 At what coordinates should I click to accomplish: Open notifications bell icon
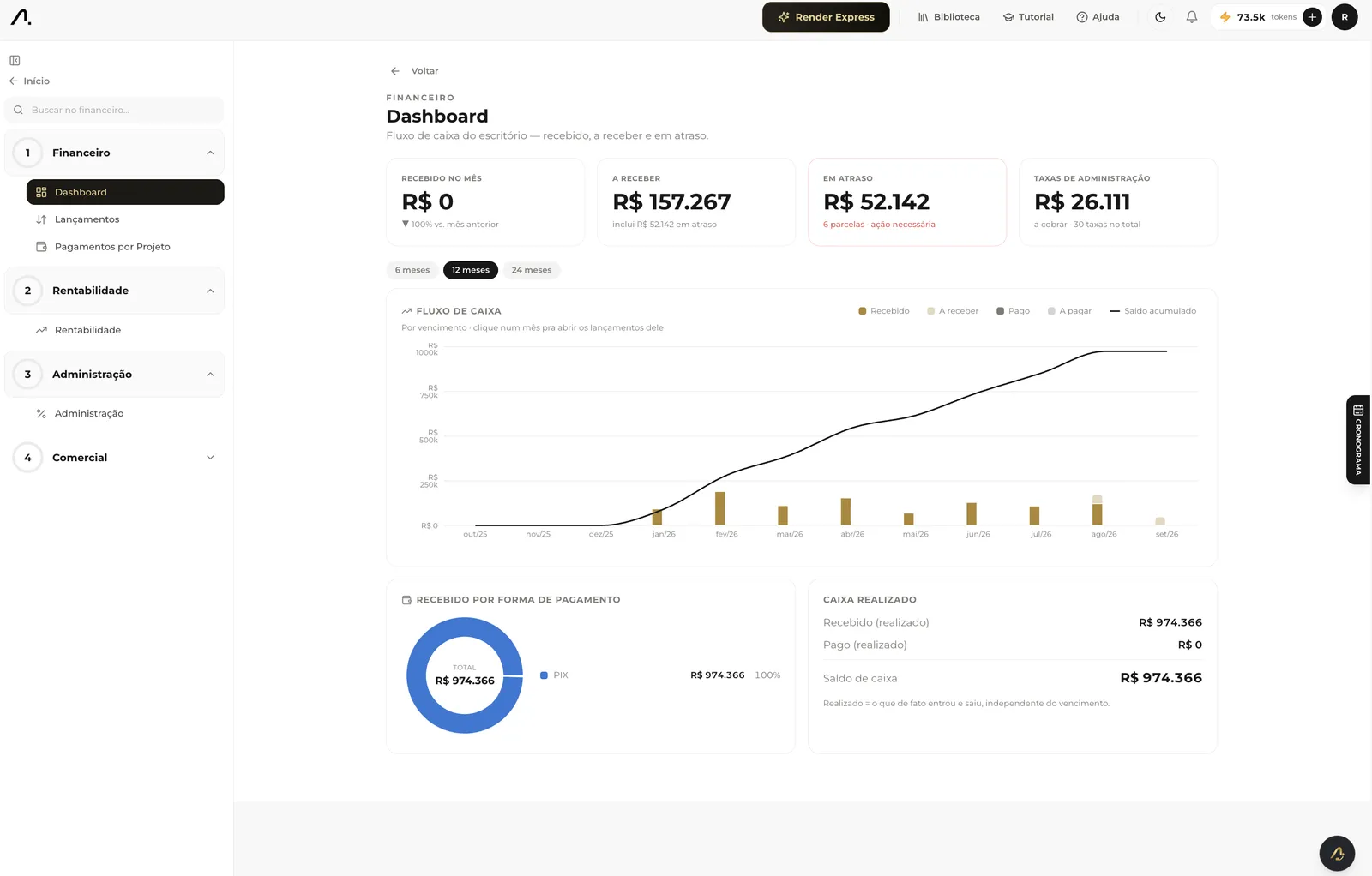coord(1192,17)
